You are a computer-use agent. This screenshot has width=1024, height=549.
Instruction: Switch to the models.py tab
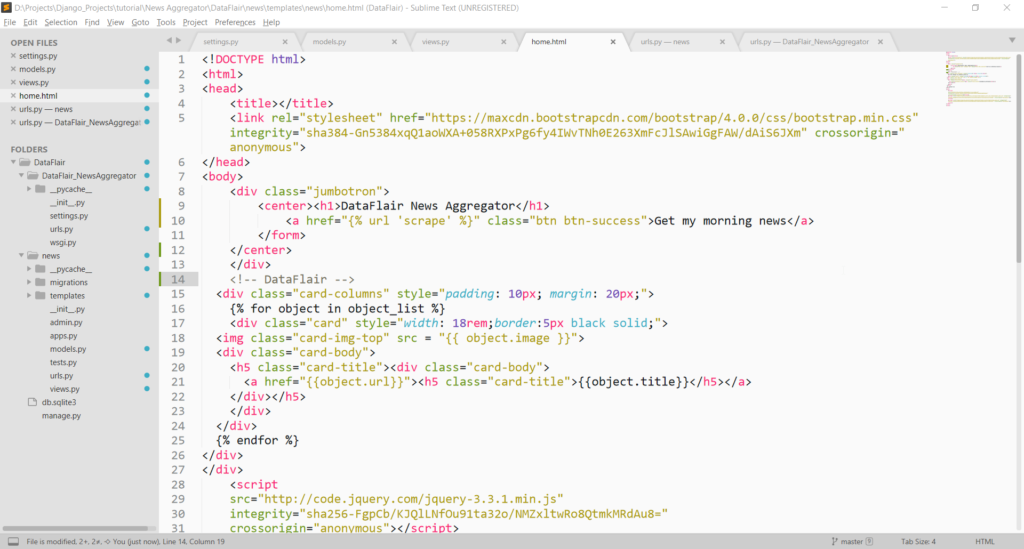pos(329,42)
